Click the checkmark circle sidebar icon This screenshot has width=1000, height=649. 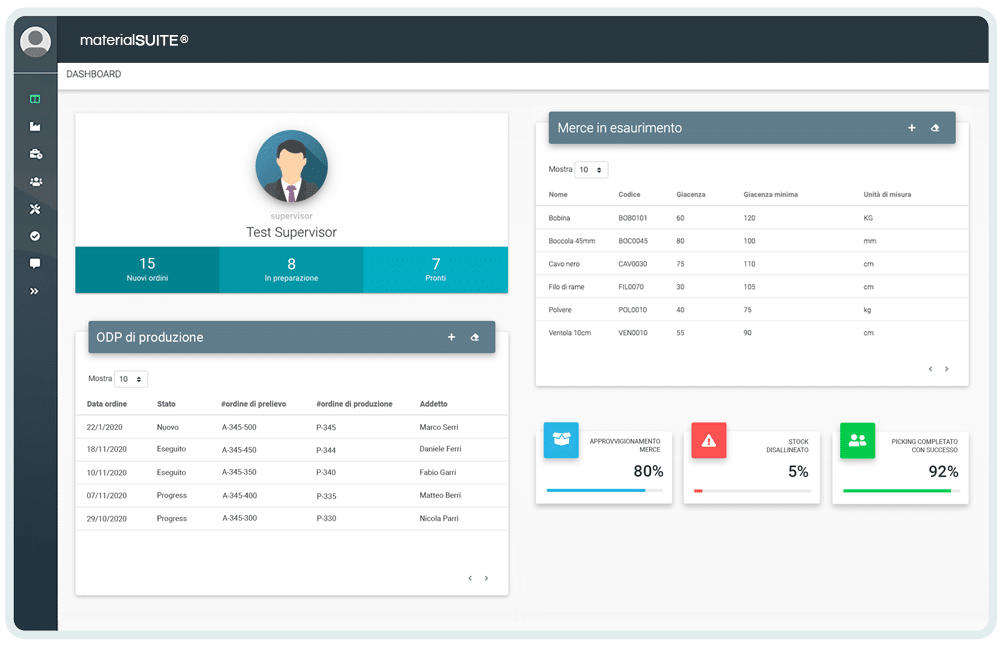click(x=35, y=236)
